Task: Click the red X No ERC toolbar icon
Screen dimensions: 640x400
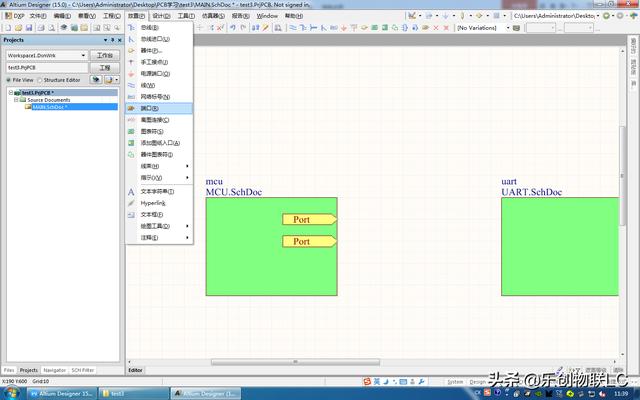Action: (x=436, y=28)
